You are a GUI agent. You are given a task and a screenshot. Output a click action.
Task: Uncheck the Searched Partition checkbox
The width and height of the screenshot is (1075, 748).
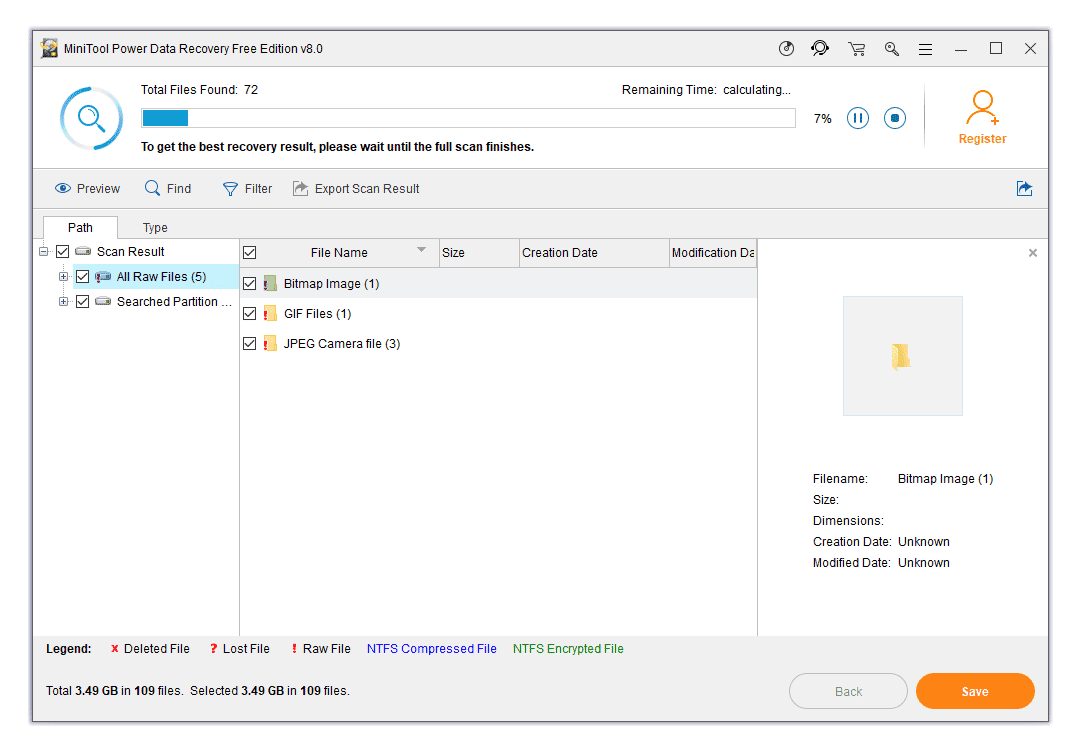[x=82, y=302]
